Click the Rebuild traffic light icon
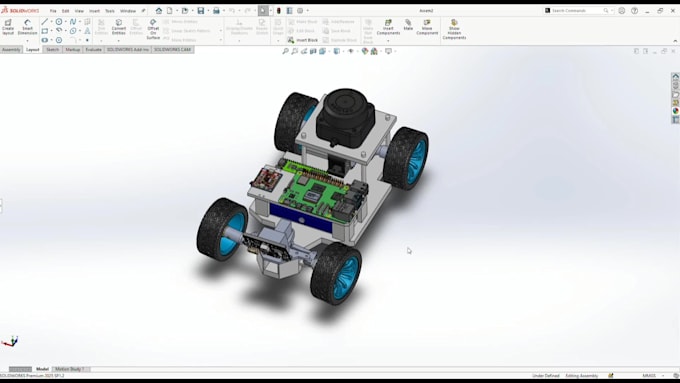The image size is (680, 383). (279, 10)
